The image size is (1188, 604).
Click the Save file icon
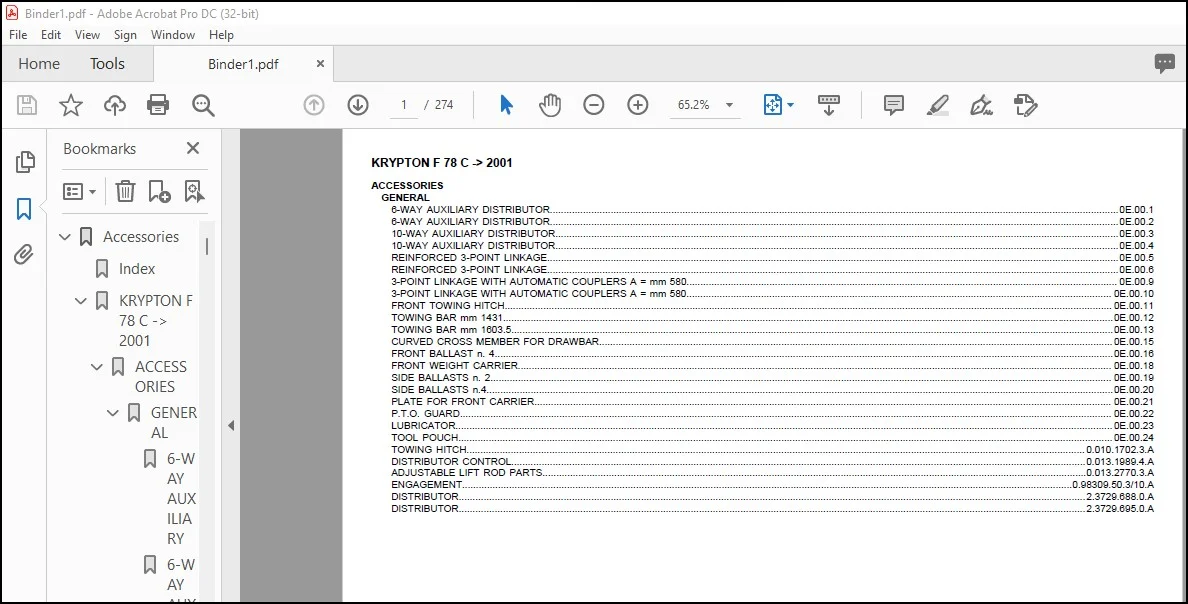tap(27, 105)
